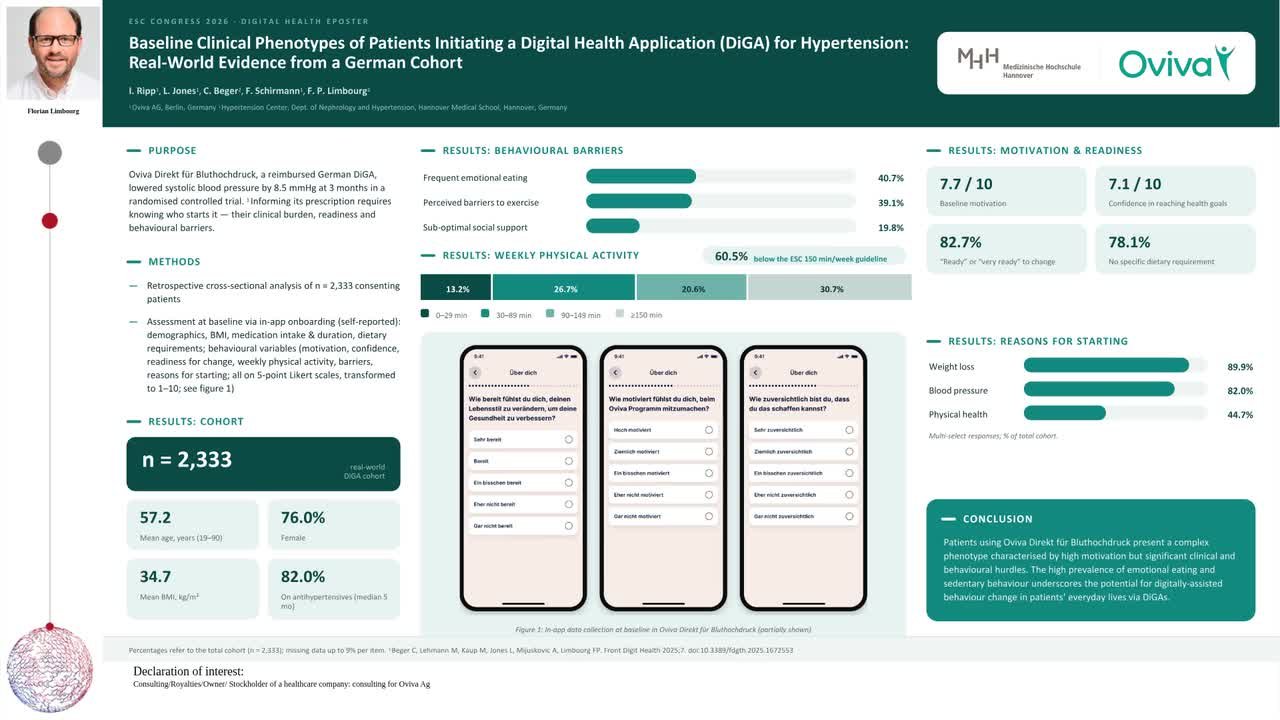Click the antihypertensives 82.0% card

tap(334, 589)
